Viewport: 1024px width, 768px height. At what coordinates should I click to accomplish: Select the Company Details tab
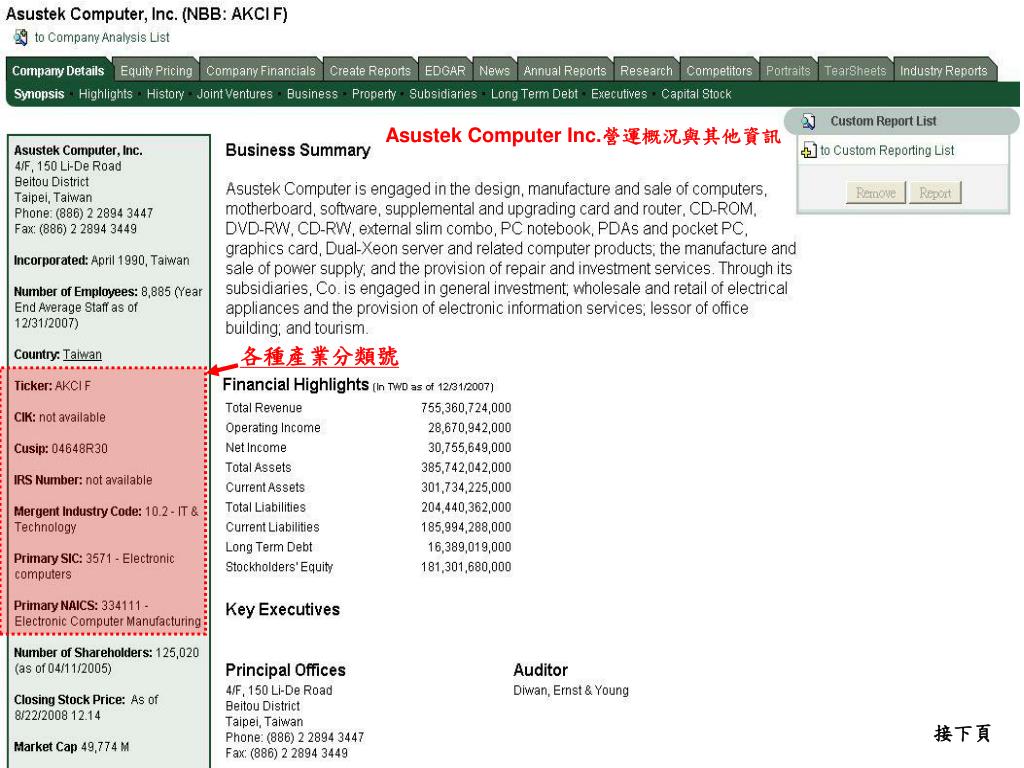click(58, 71)
